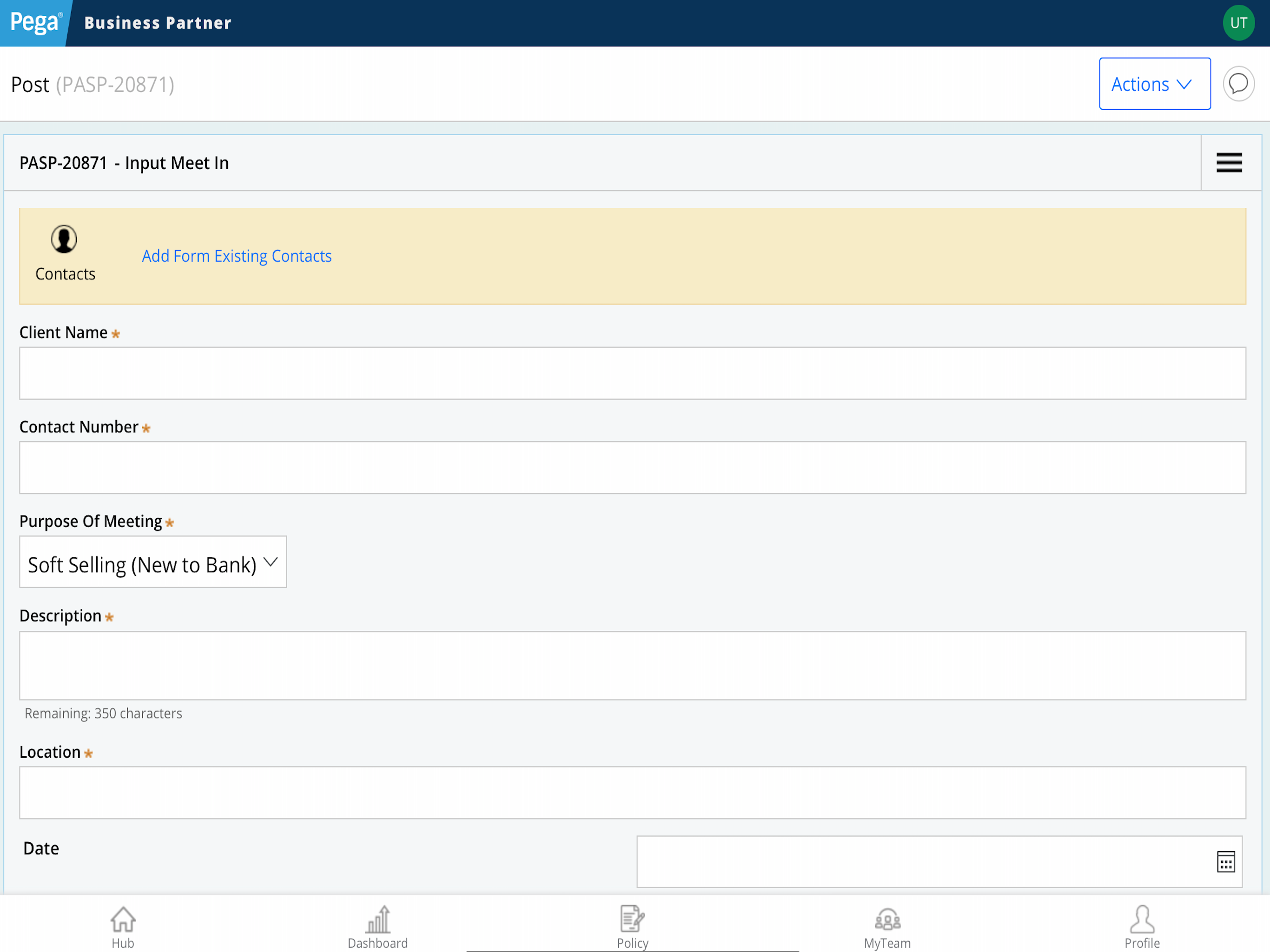
Task: Open the Dashboard chart icon
Action: [x=378, y=919]
